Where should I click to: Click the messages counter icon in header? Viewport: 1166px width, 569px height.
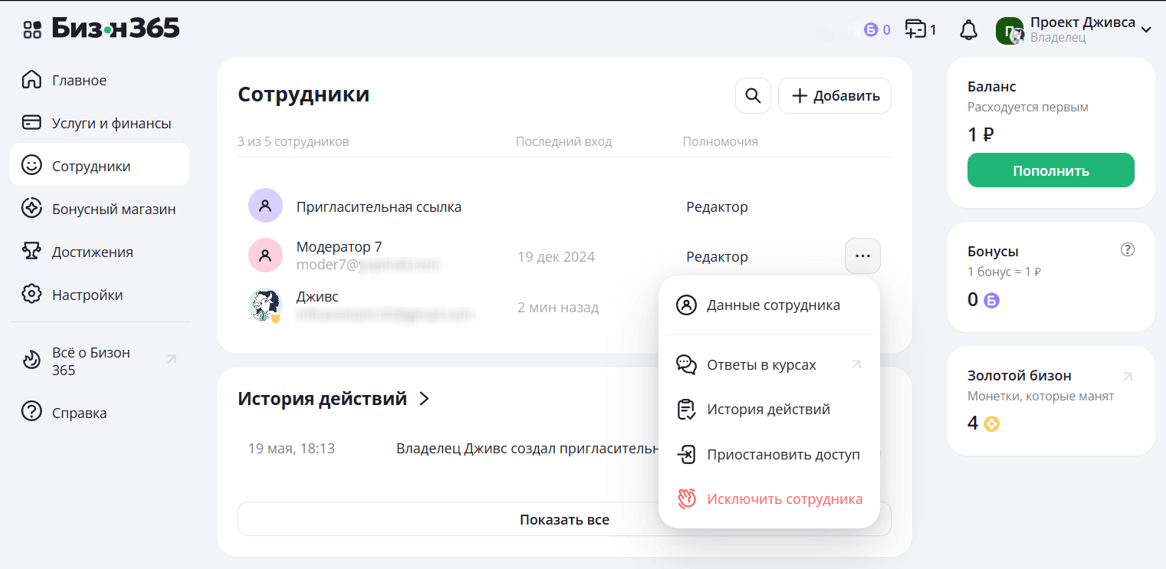coord(920,30)
